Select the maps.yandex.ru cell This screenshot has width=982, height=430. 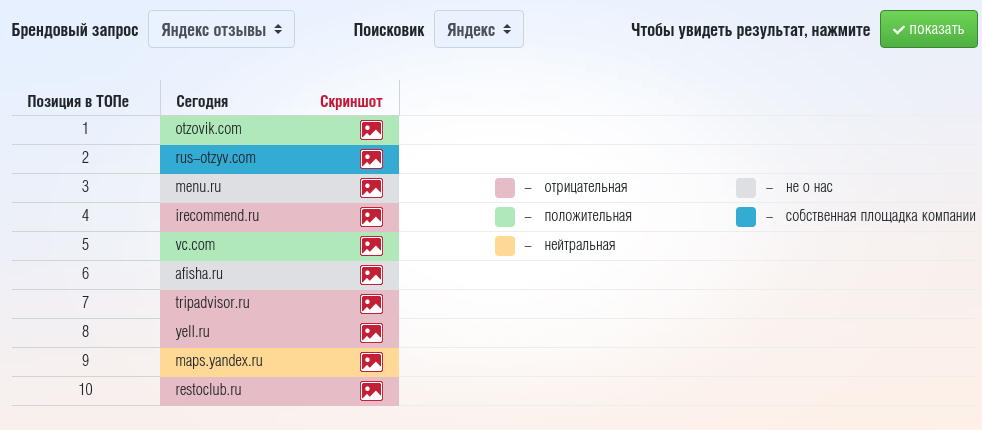[279, 362]
